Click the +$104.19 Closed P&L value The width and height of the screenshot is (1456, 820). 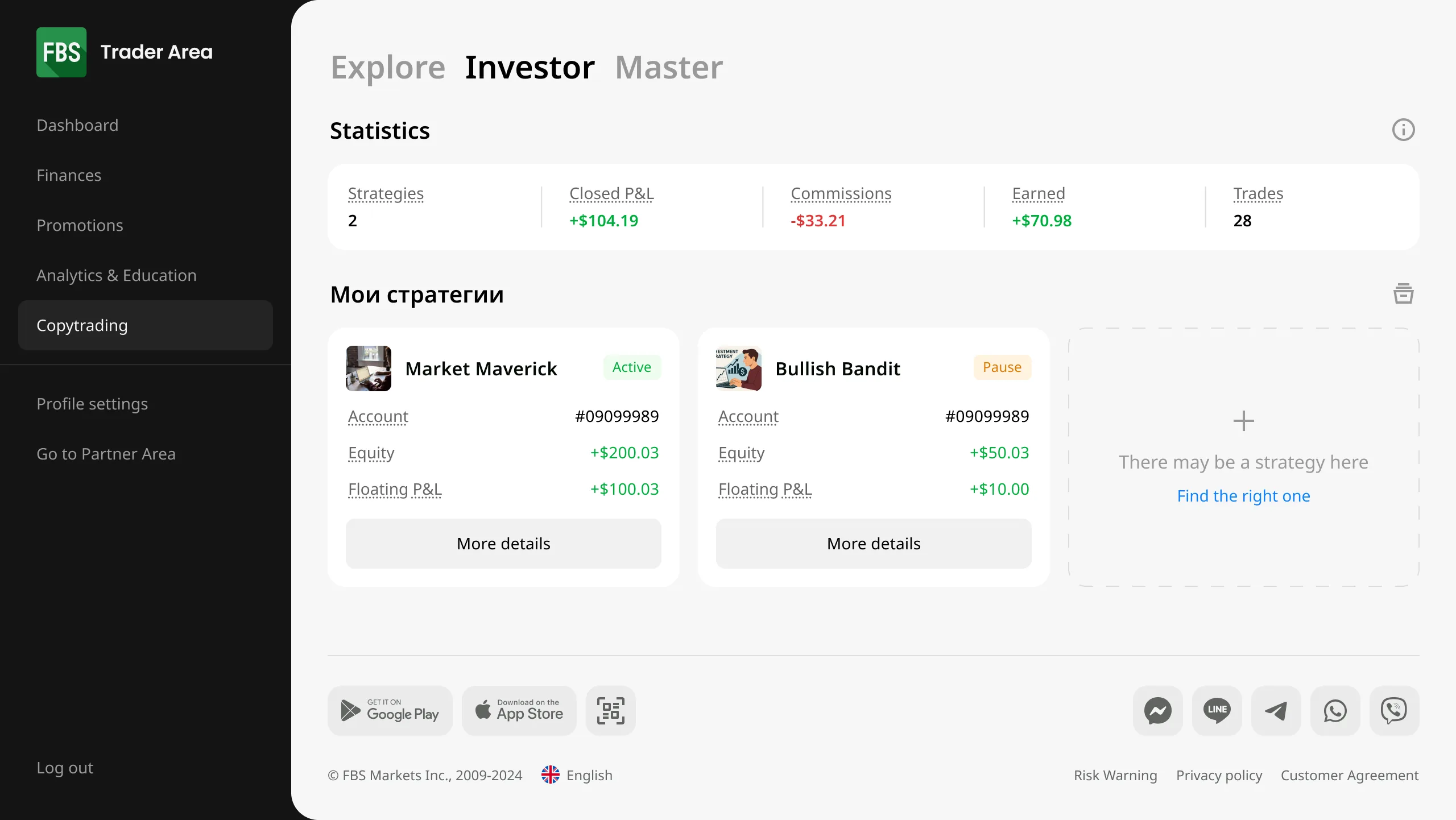603,221
